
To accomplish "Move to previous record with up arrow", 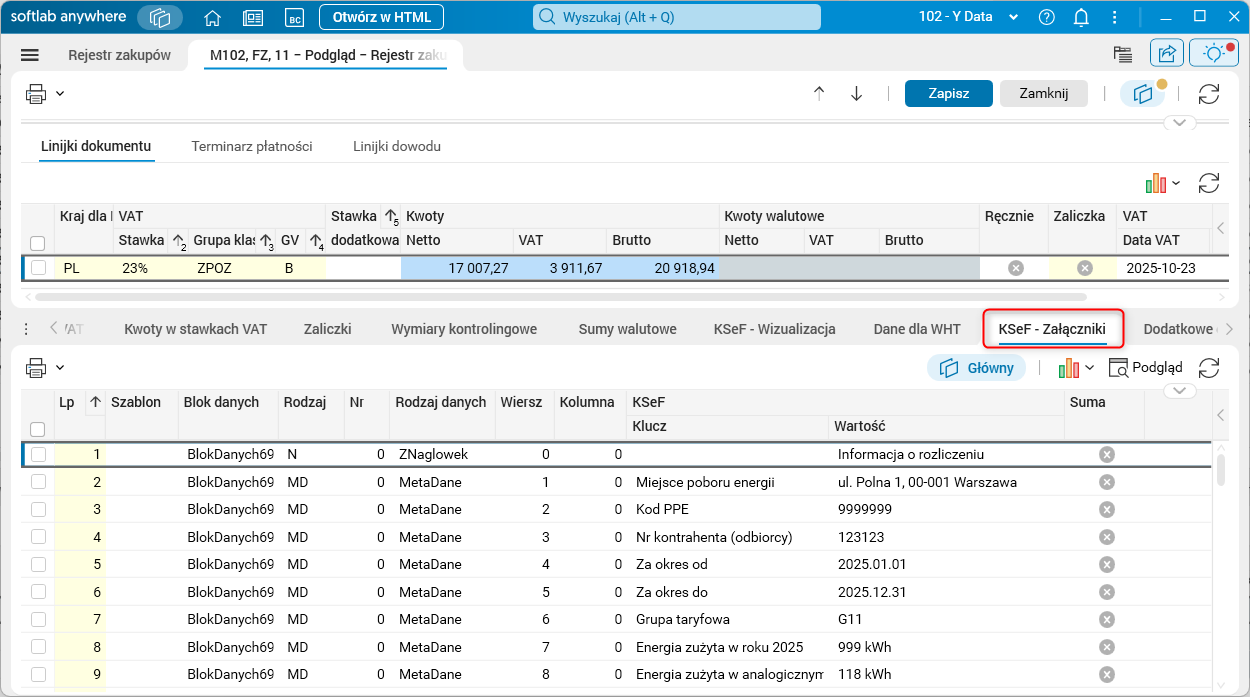I will tap(819, 93).
